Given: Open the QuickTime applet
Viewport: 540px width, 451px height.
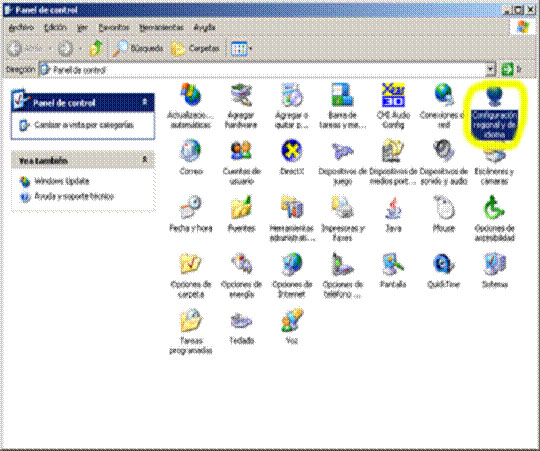Looking at the screenshot, I should pos(444,270).
